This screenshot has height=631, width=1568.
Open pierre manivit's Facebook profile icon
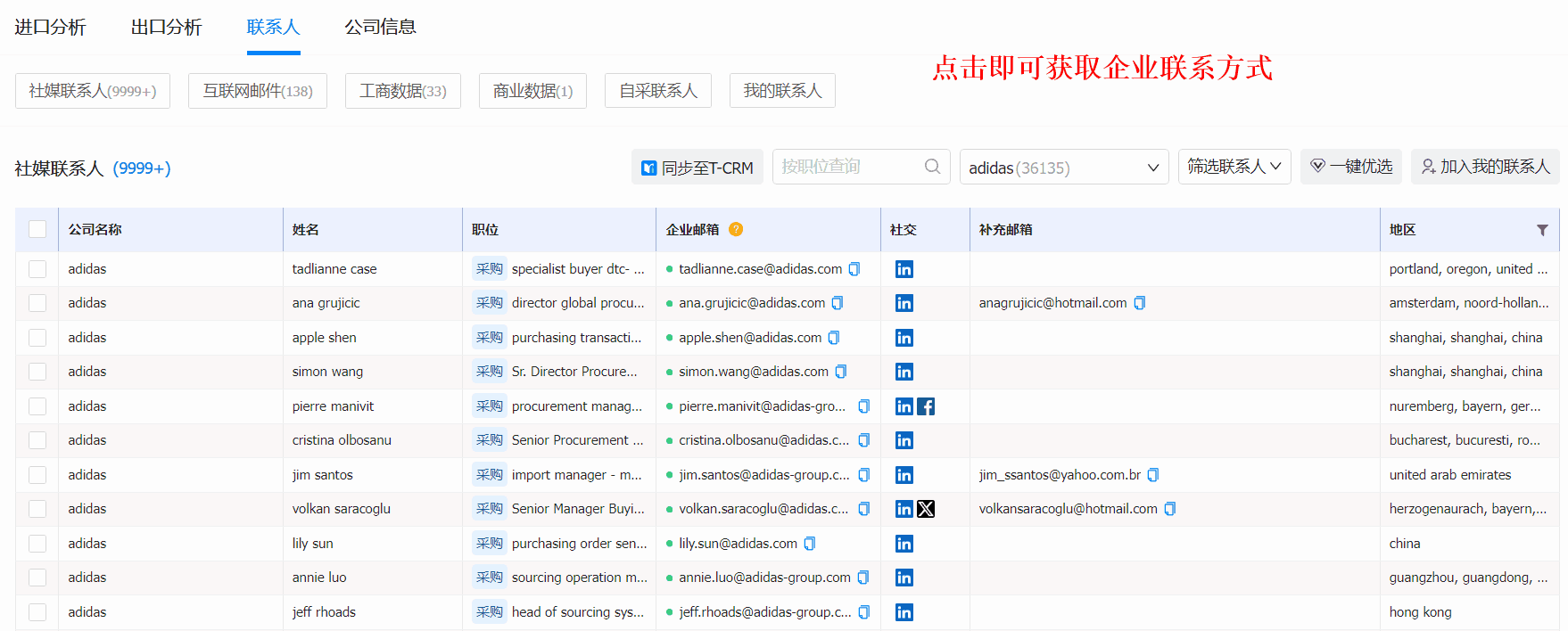(x=926, y=406)
